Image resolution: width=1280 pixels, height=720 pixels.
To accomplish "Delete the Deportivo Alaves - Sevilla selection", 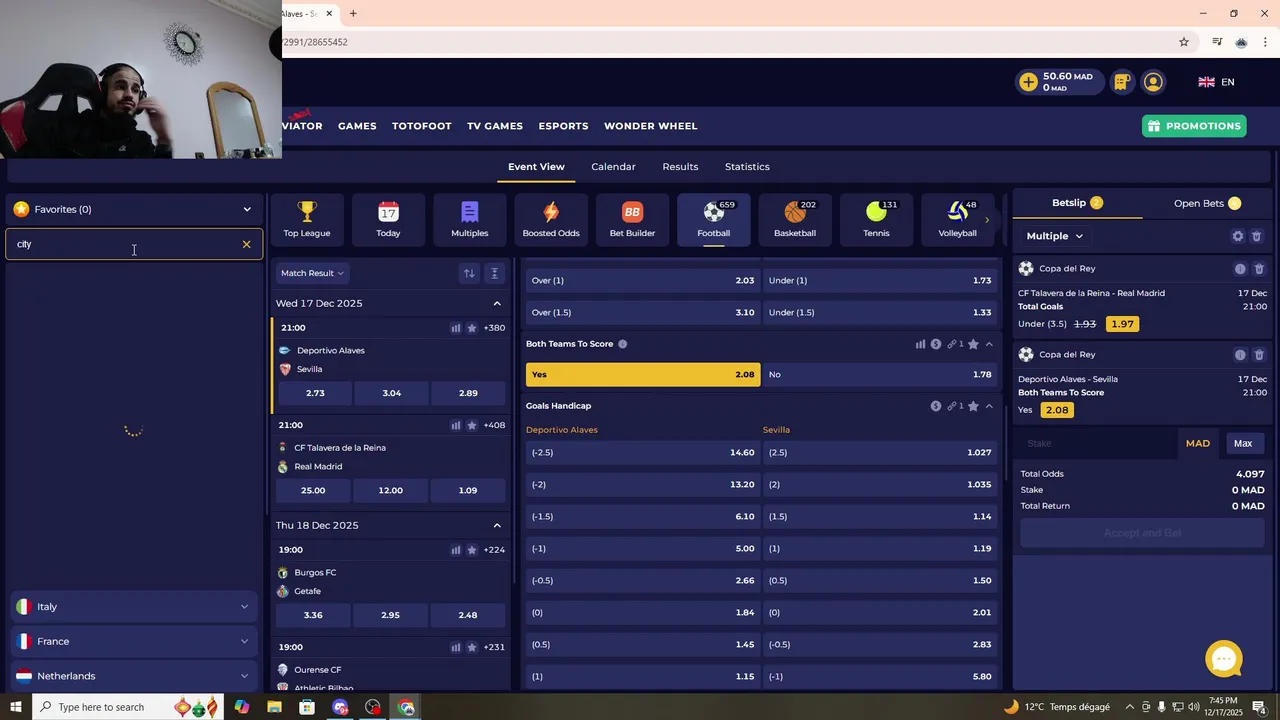I will pos(1259,355).
